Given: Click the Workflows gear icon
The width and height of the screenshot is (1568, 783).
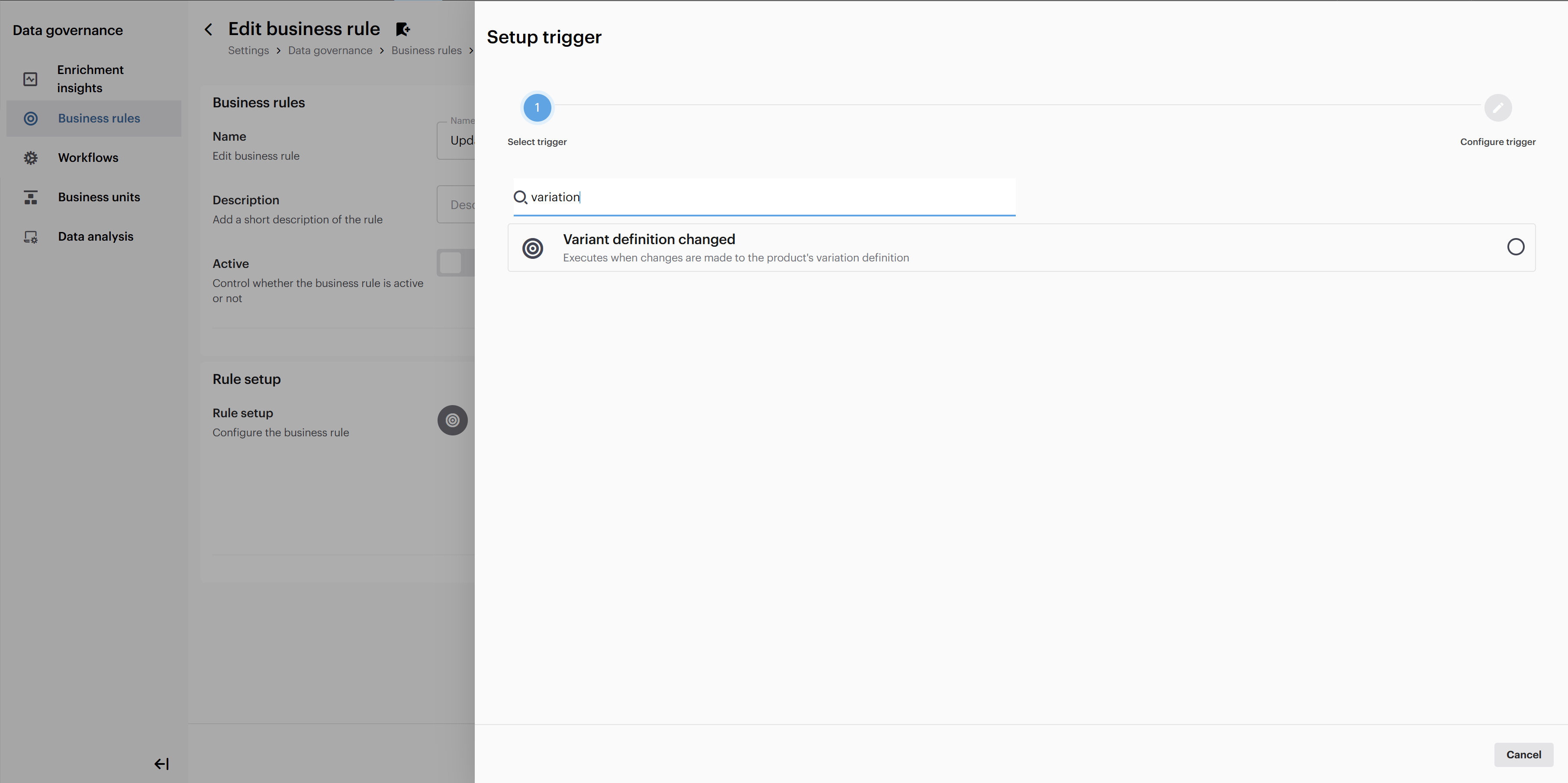Looking at the screenshot, I should [30, 158].
